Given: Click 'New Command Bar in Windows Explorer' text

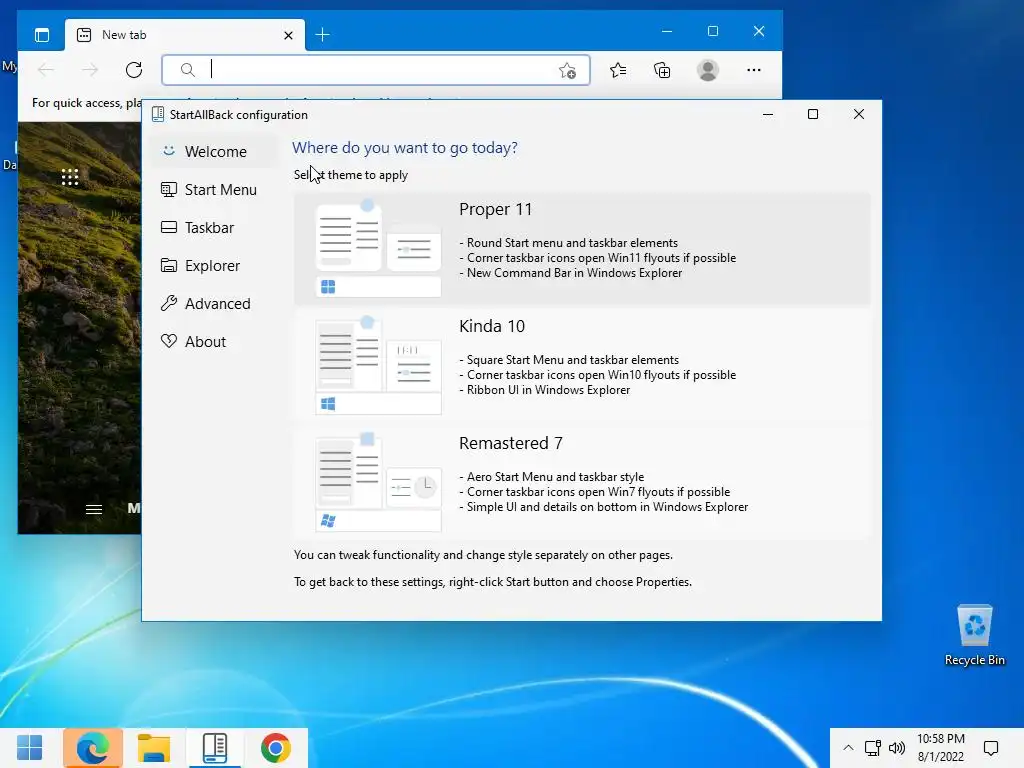Looking at the screenshot, I should point(574,273).
